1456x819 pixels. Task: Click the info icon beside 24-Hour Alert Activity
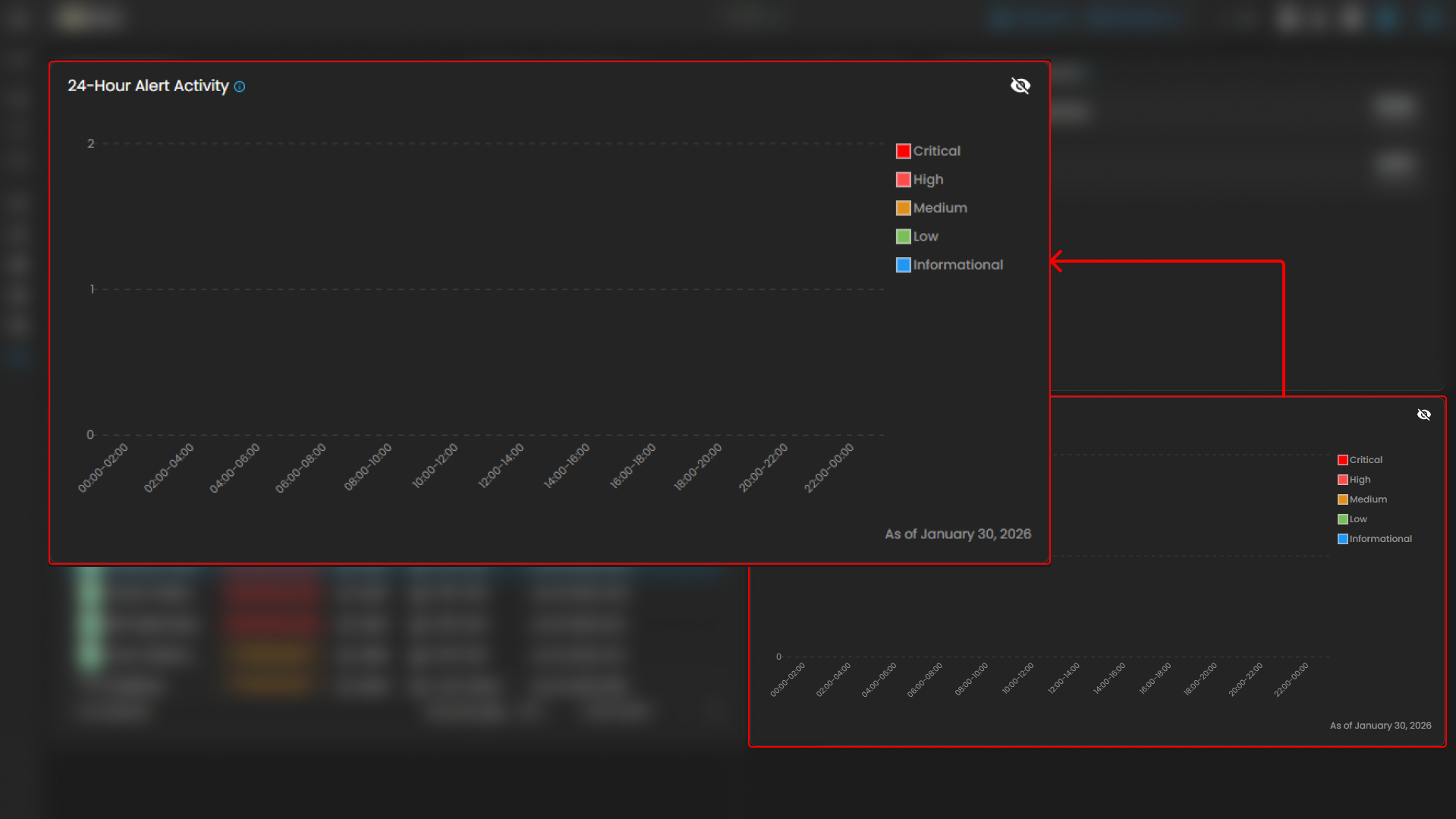(240, 87)
